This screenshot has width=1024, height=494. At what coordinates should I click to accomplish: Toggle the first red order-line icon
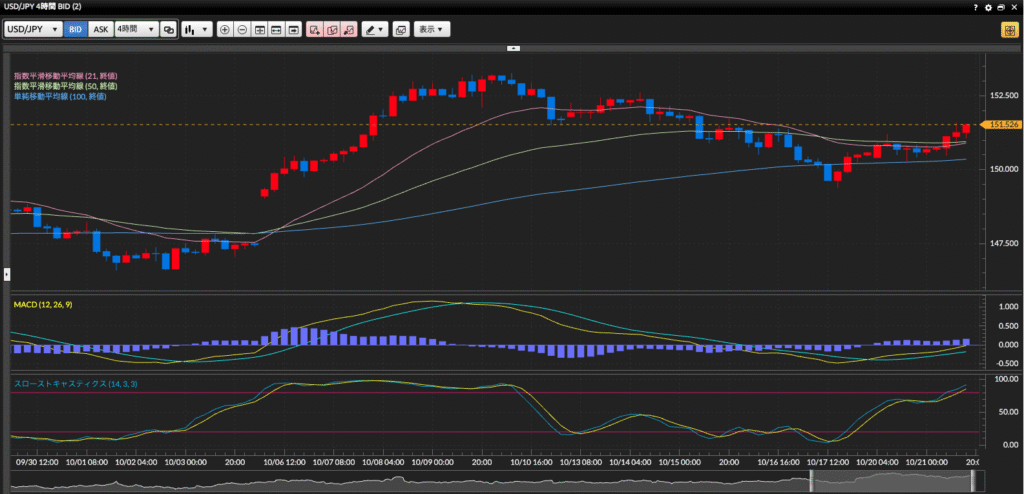315,30
